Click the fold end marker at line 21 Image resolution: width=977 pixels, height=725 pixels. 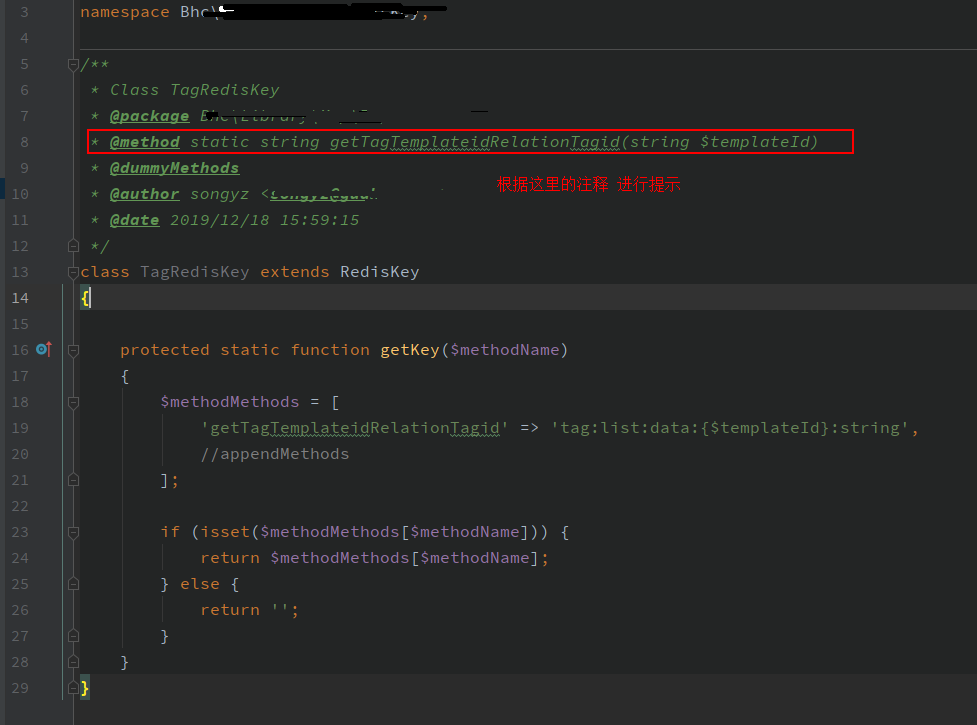(x=73, y=480)
